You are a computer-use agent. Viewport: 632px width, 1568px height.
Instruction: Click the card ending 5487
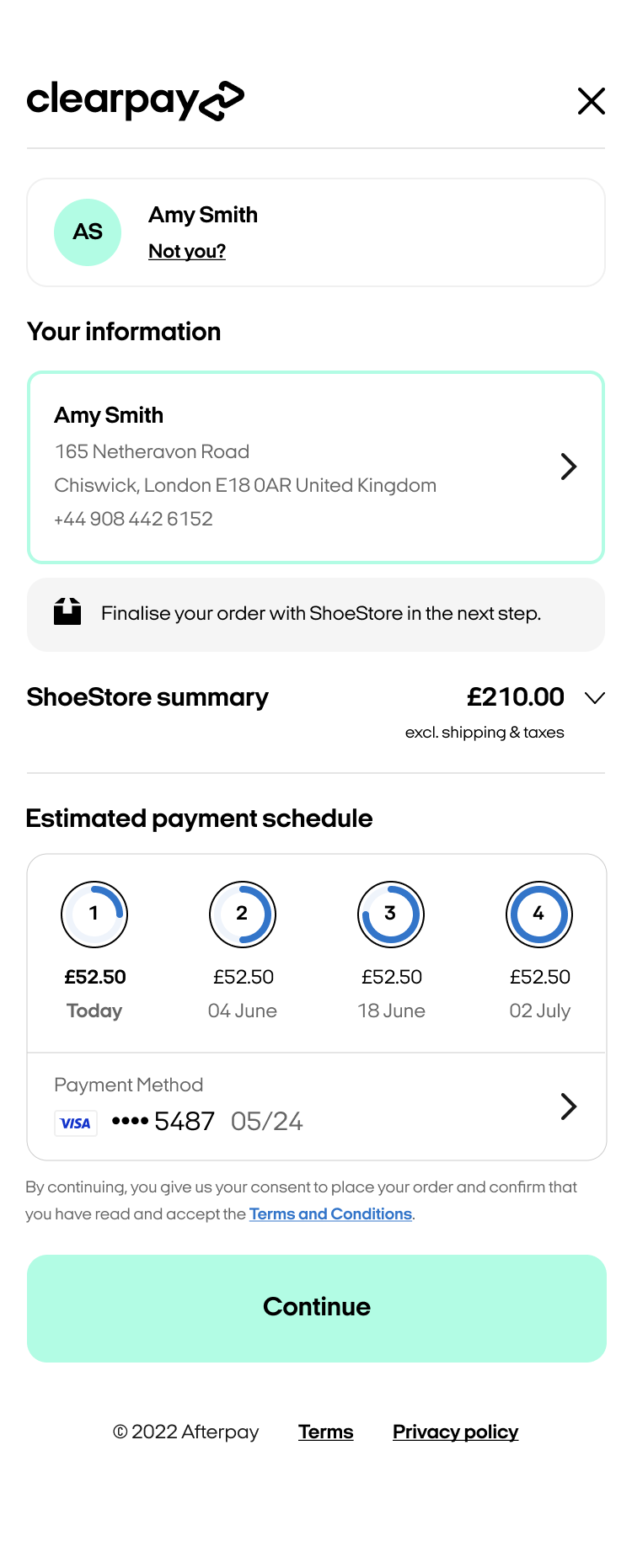click(185, 1122)
